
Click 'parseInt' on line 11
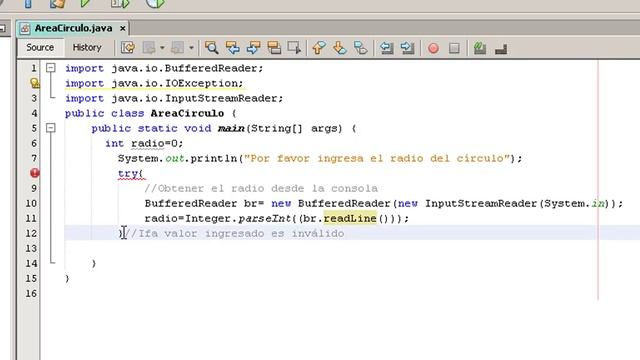point(265,219)
